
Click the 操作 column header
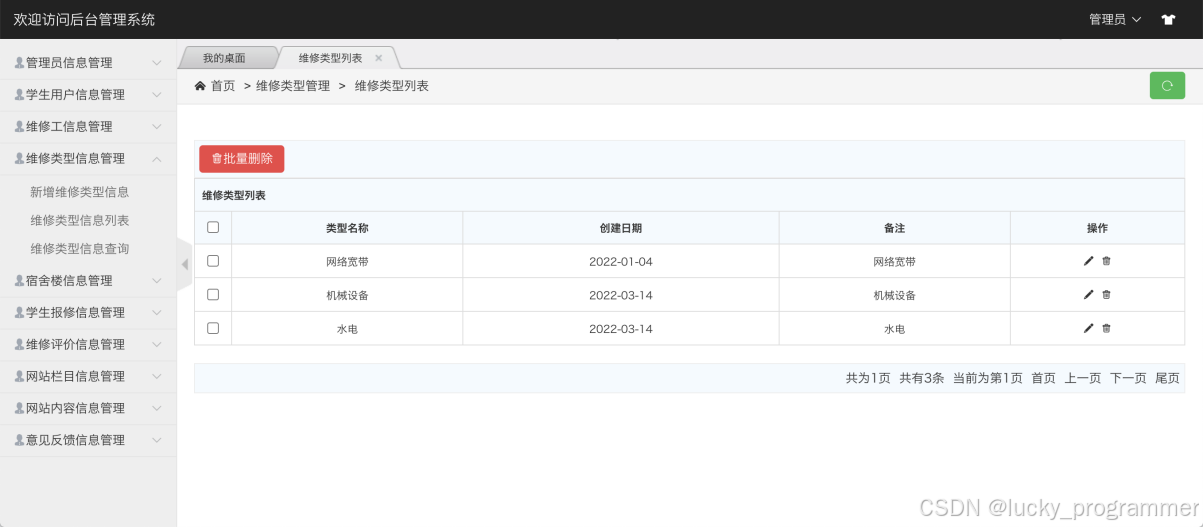tap(1097, 228)
